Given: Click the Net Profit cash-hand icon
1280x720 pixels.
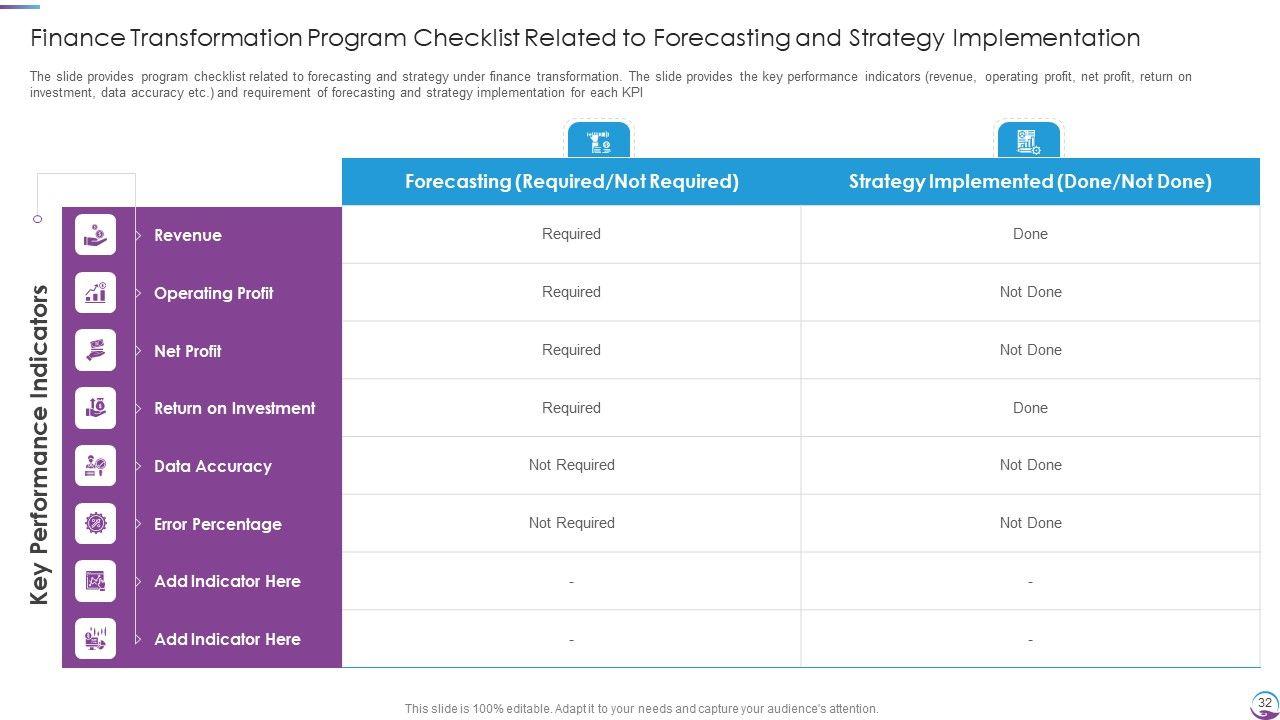Looking at the screenshot, I should [x=95, y=350].
